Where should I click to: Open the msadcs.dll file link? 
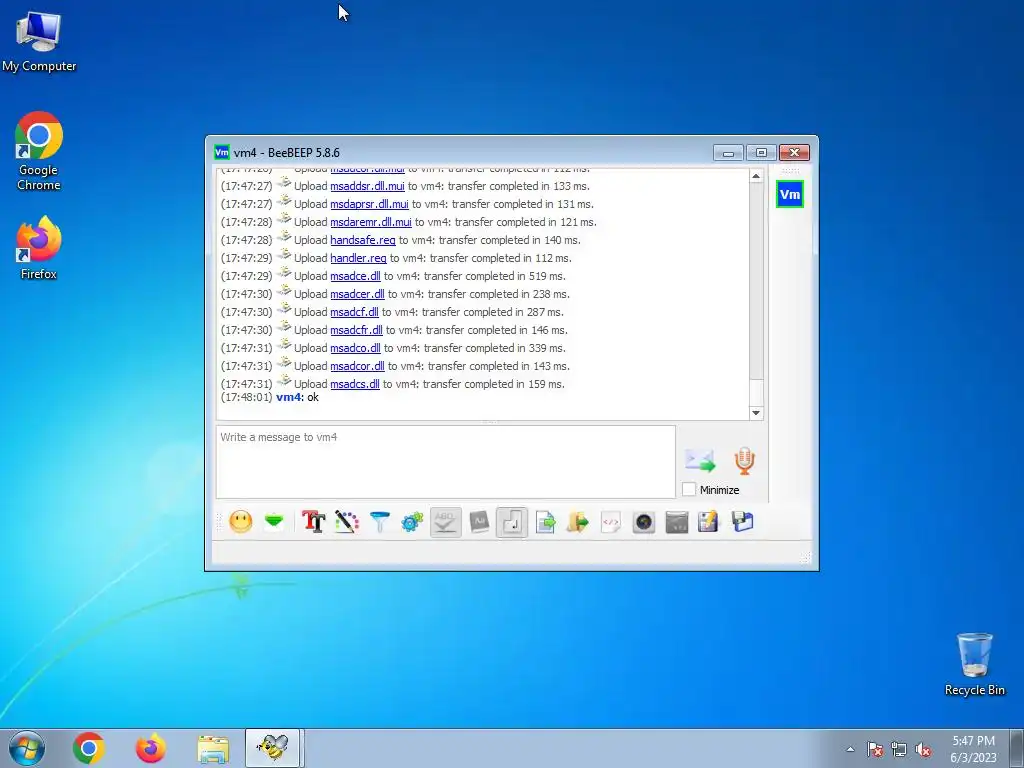pos(355,384)
